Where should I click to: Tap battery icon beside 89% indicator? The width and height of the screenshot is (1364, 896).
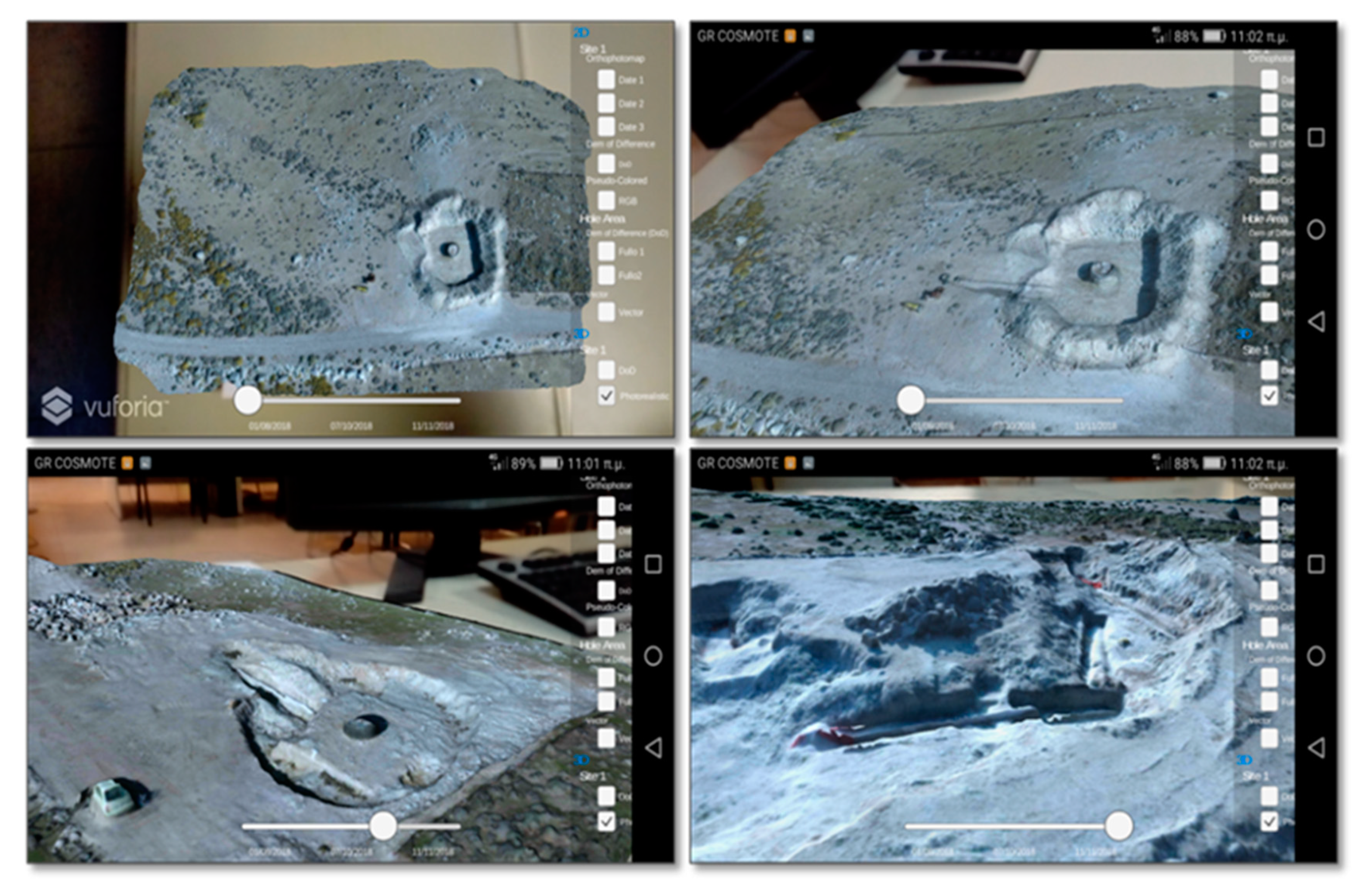(x=551, y=463)
